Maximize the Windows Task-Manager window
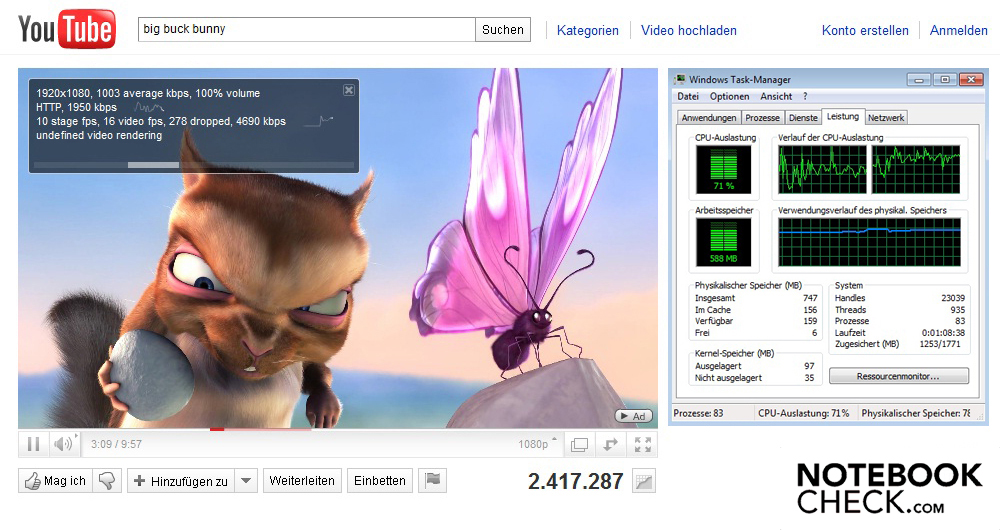 point(945,80)
